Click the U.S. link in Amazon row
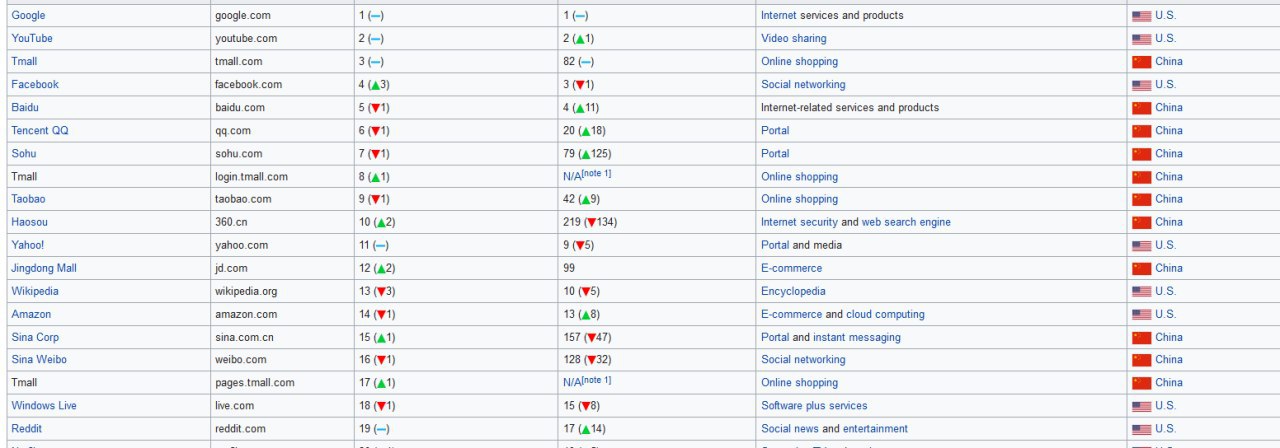Image resolution: width=1280 pixels, height=448 pixels. coord(1165,315)
